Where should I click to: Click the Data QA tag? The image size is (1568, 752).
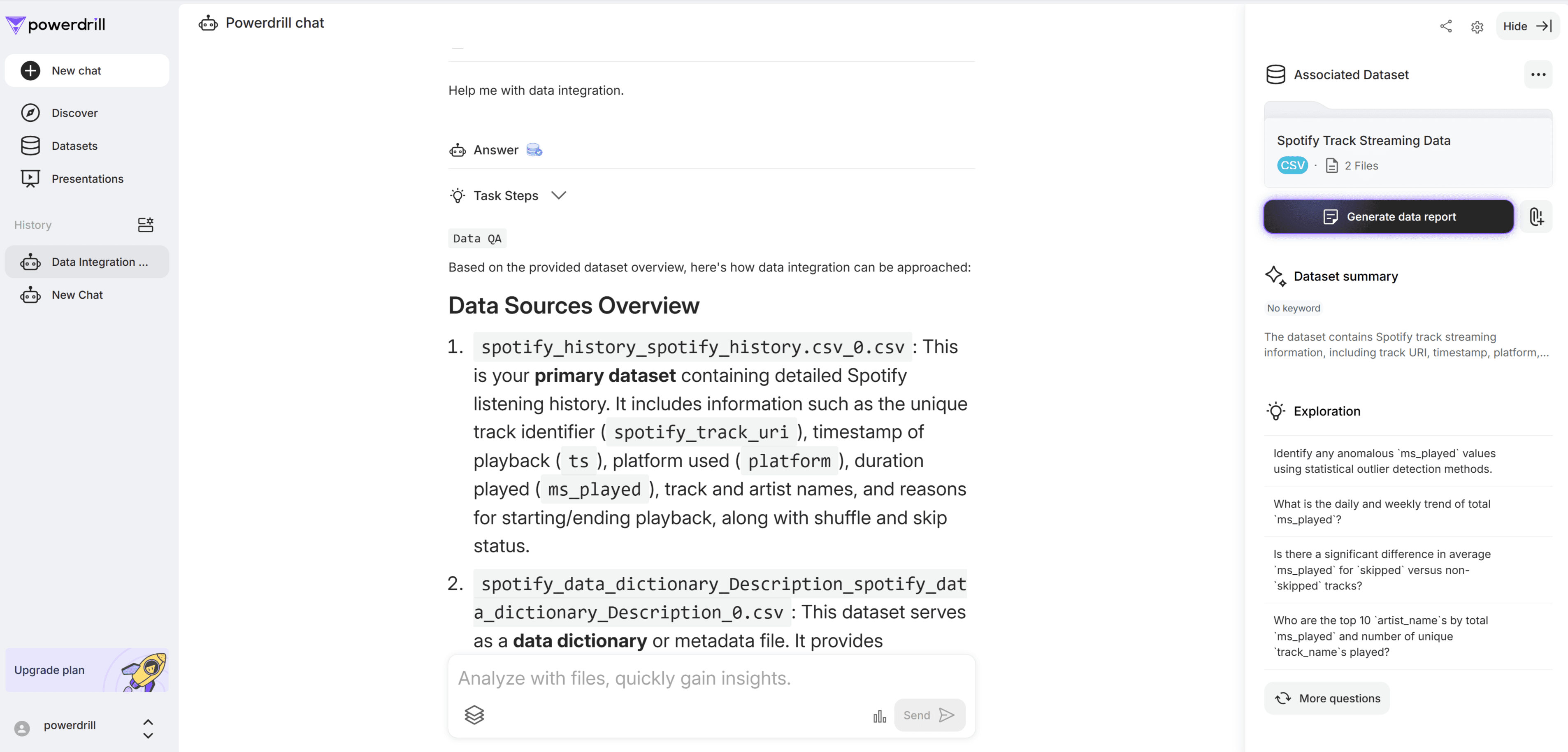click(x=477, y=239)
